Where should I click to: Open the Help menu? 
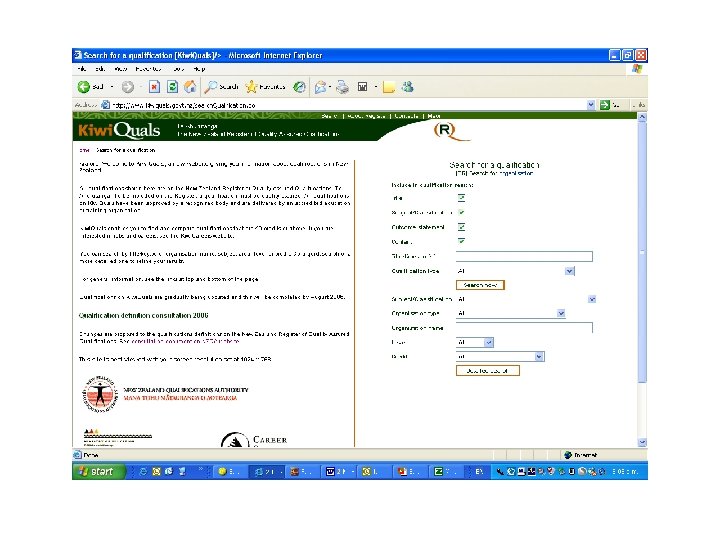point(199,69)
